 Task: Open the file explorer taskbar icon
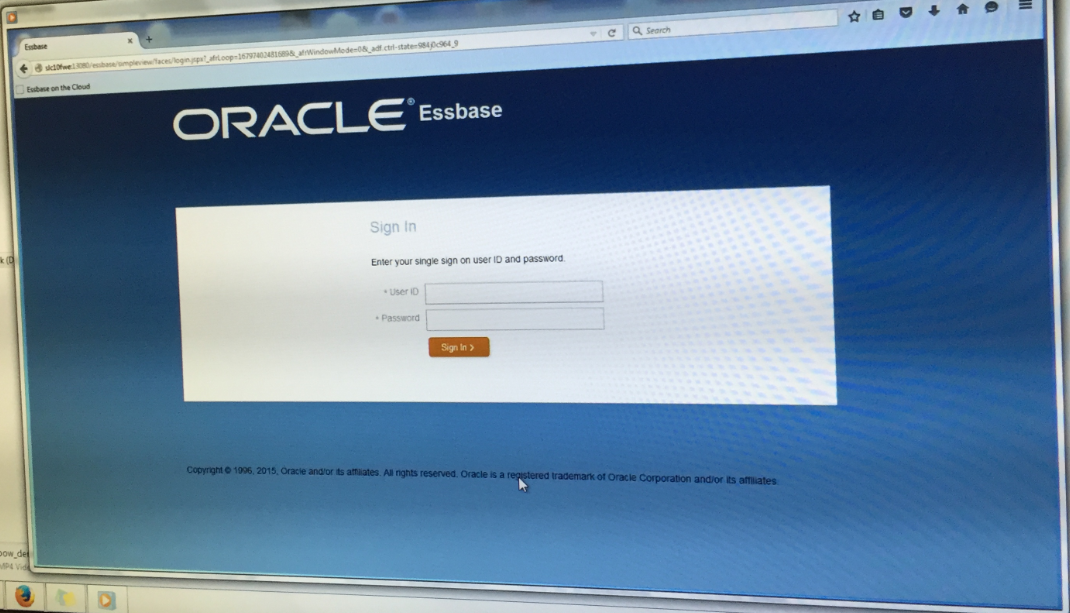(x=66, y=598)
